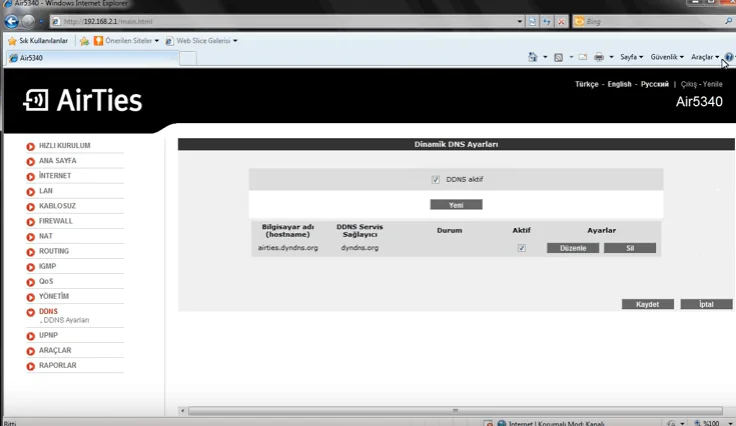
Task: Click the AirTies logo
Action: click(83, 100)
